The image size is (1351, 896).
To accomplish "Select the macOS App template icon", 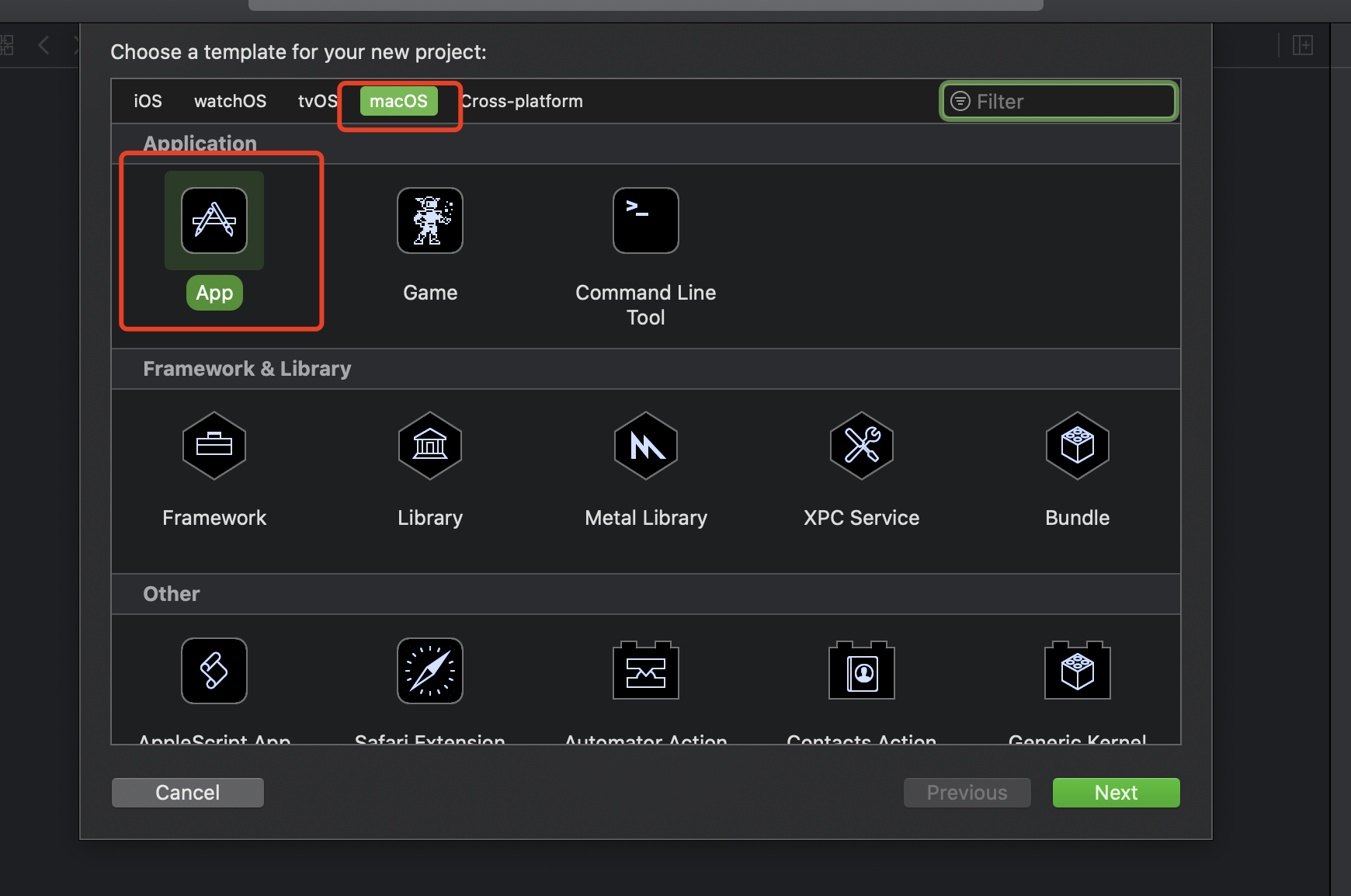I will [x=214, y=221].
